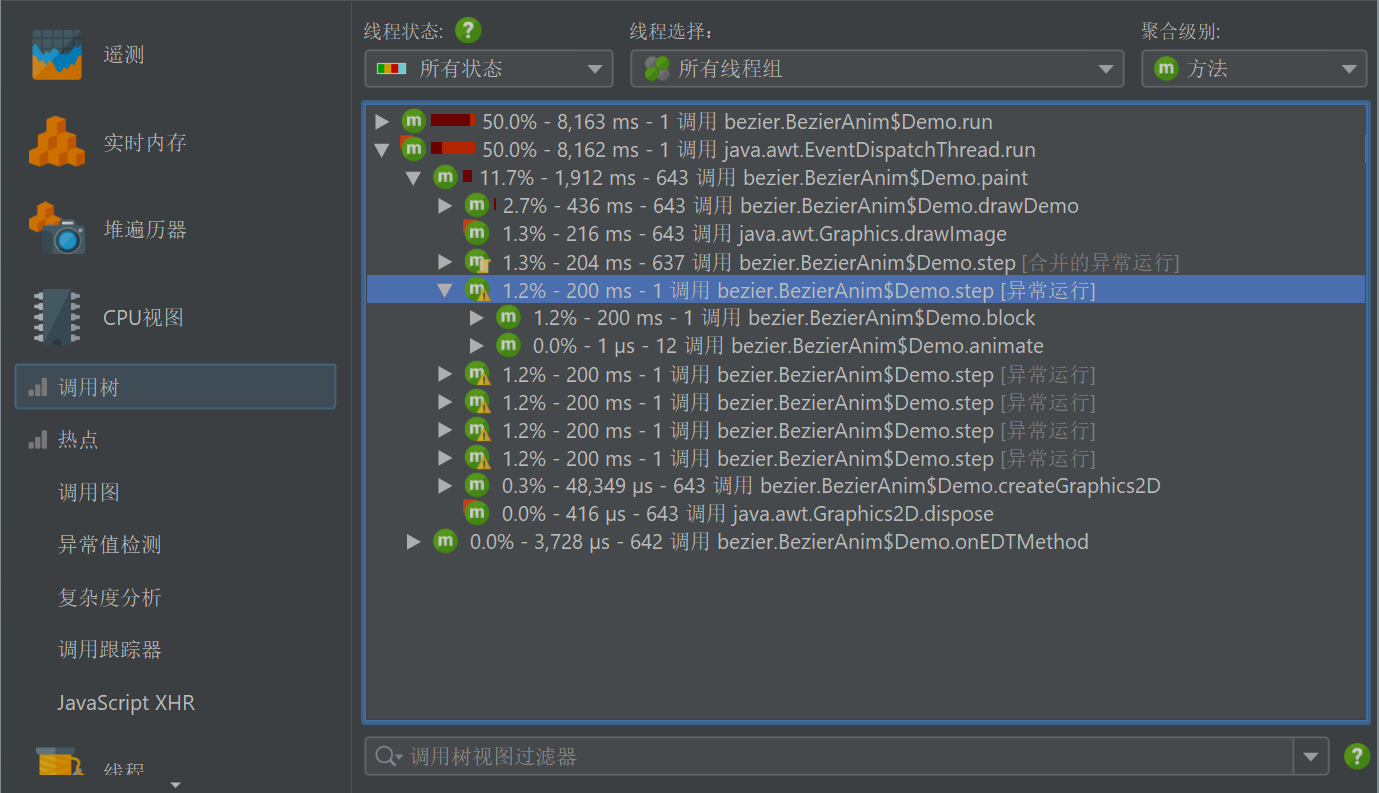Open JavaScript XHR view
The width and height of the screenshot is (1379, 793).
tap(126, 703)
